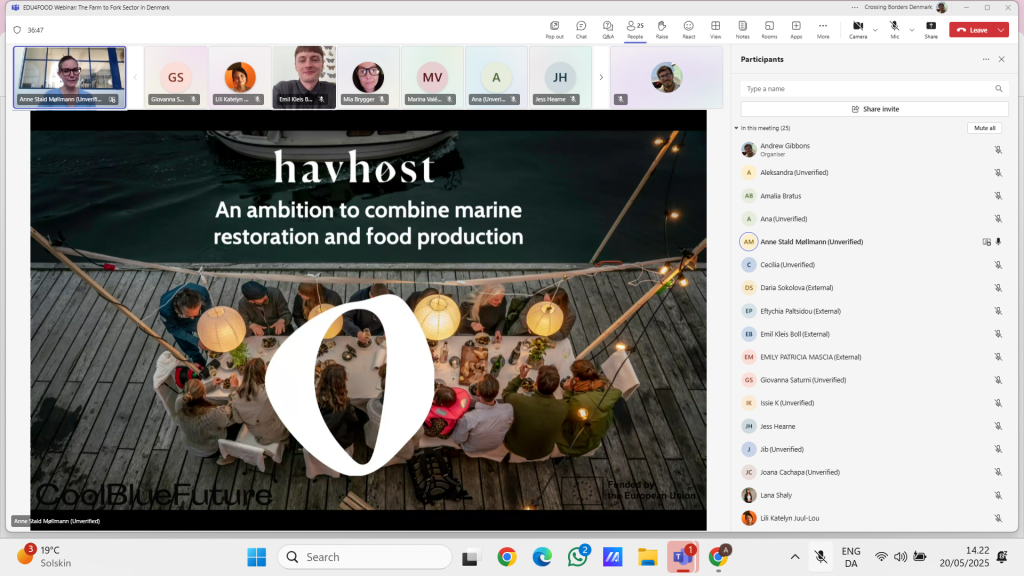Select Giovanna S. participant tile
Screen dimensions: 1024x576
coord(176,77)
